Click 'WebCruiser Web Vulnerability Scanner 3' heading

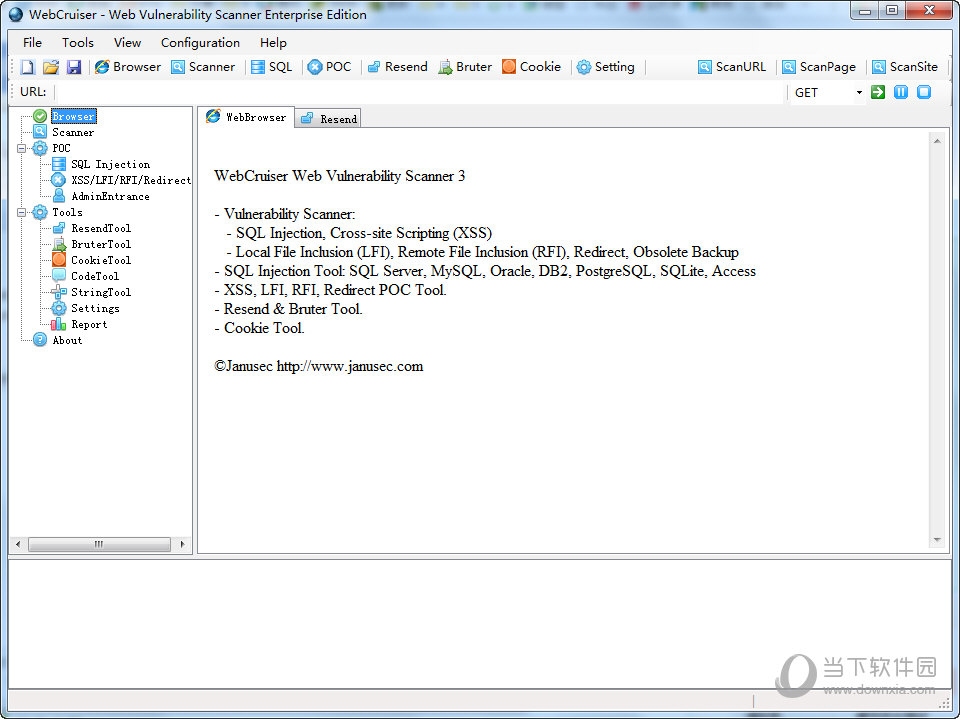tap(339, 176)
